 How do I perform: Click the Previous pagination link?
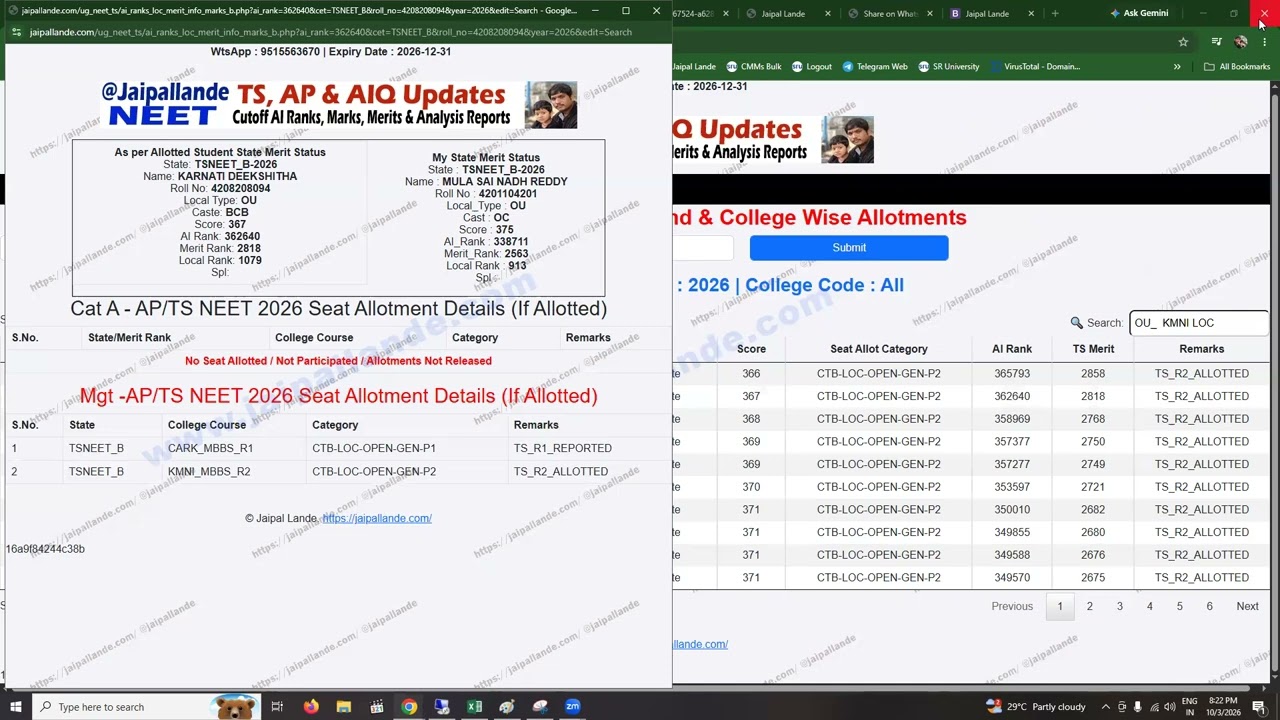1012,606
